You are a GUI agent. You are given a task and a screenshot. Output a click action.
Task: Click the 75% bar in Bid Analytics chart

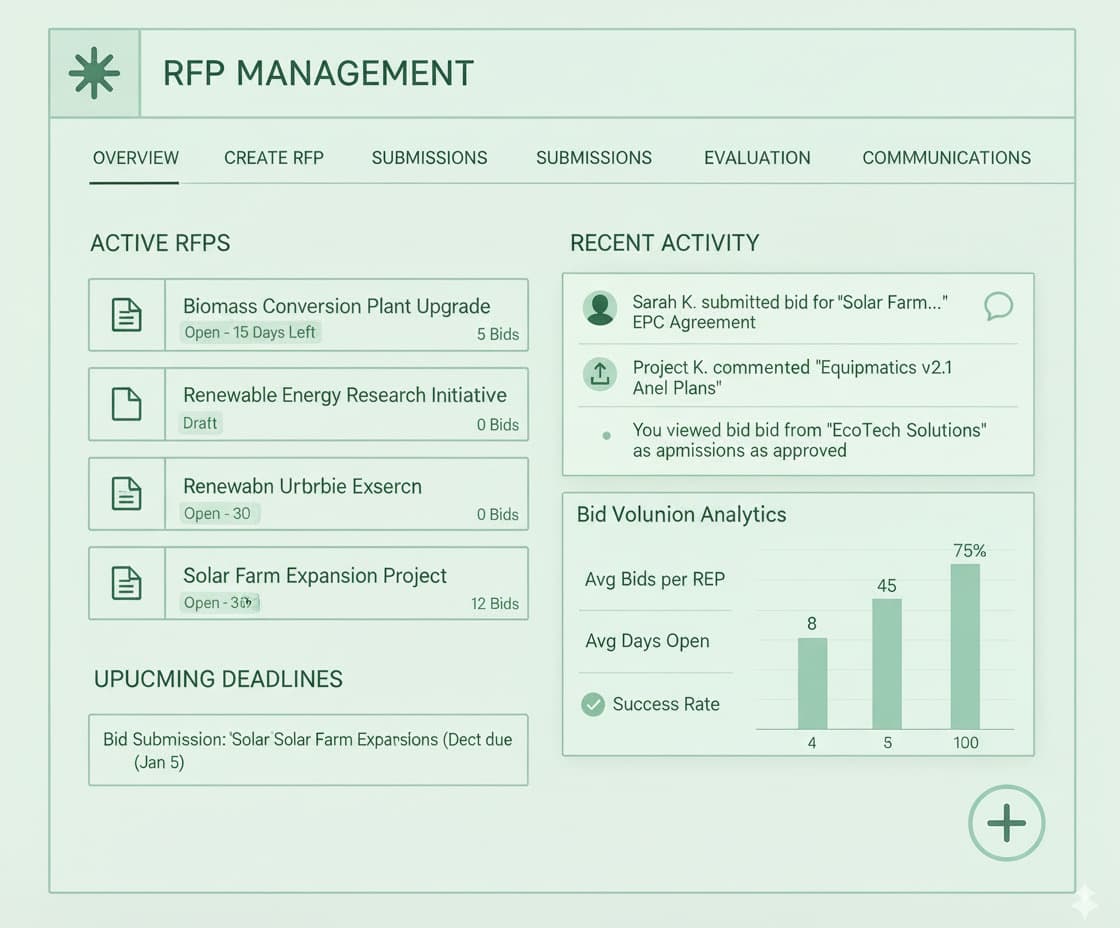965,645
